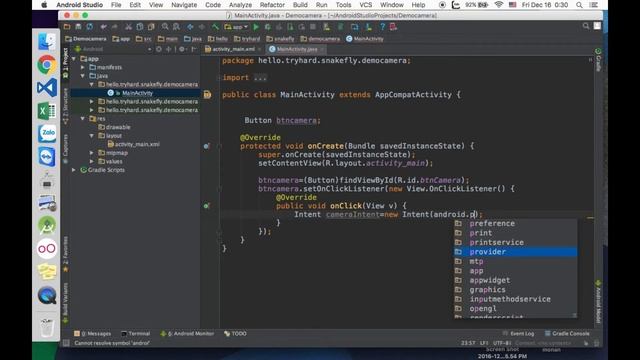
Task: Click the Synchronize toolbar icon
Action: [90, 27]
